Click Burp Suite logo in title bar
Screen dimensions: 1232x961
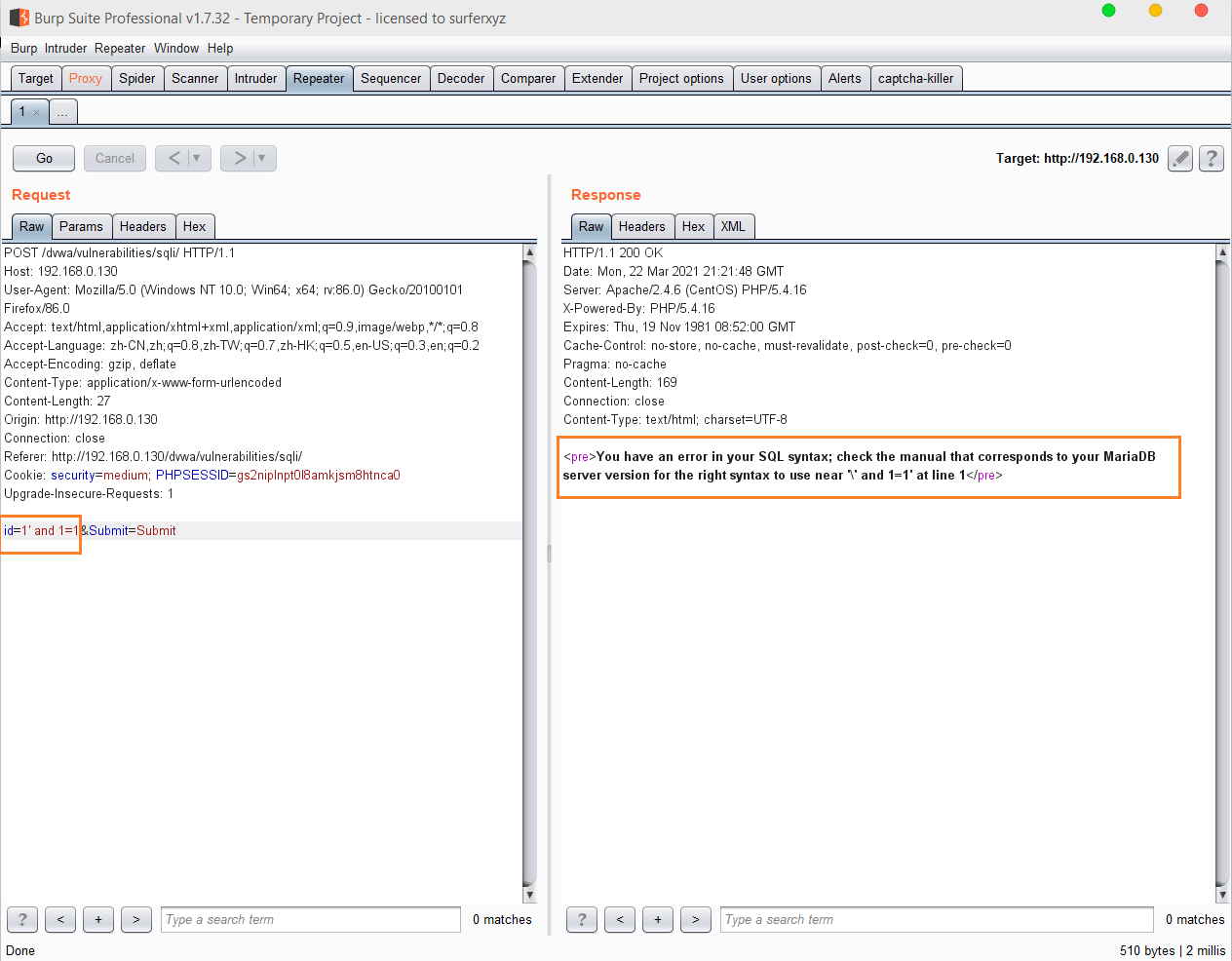point(19,18)
